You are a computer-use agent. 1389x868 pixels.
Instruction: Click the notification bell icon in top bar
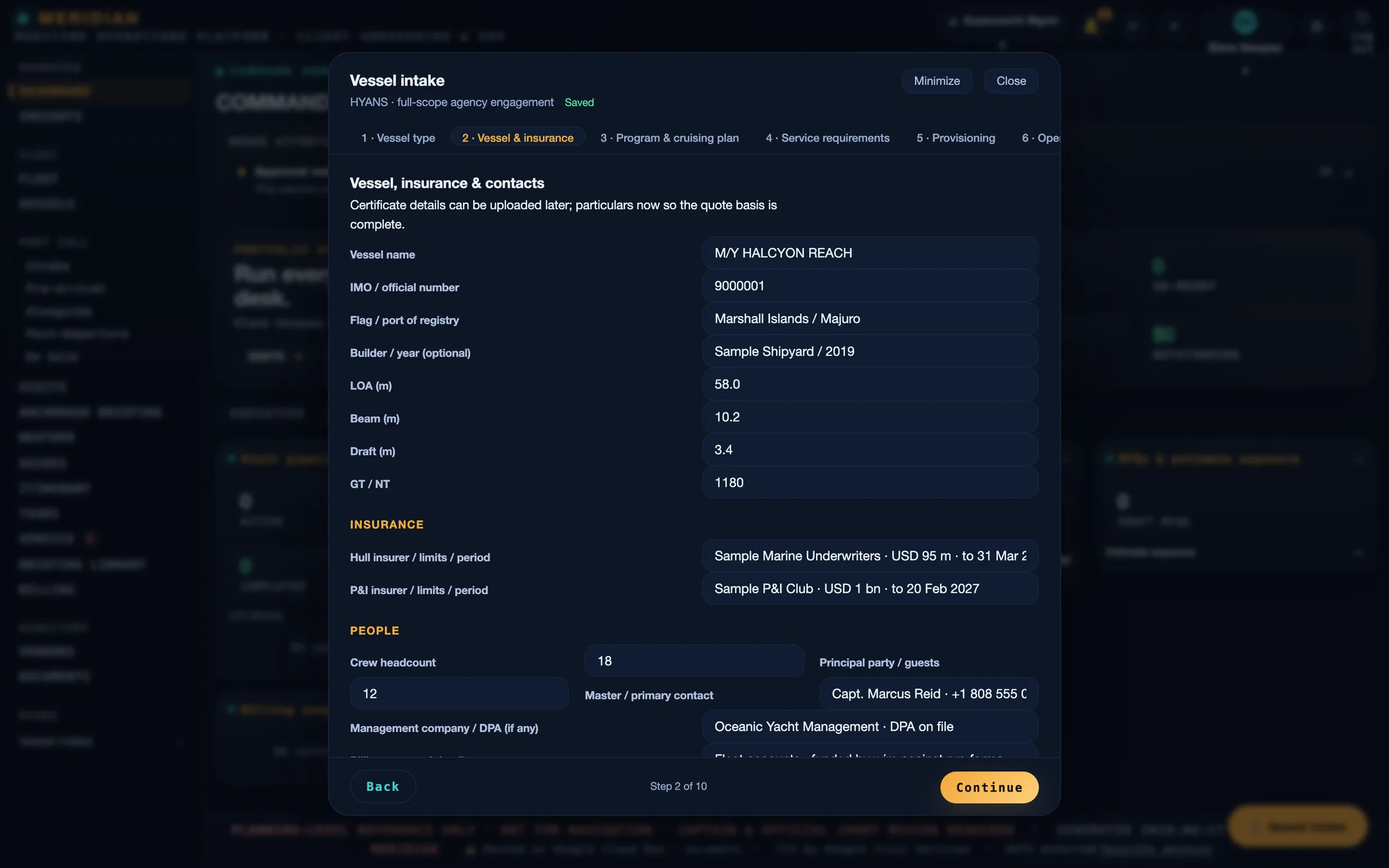point(1091,26)
